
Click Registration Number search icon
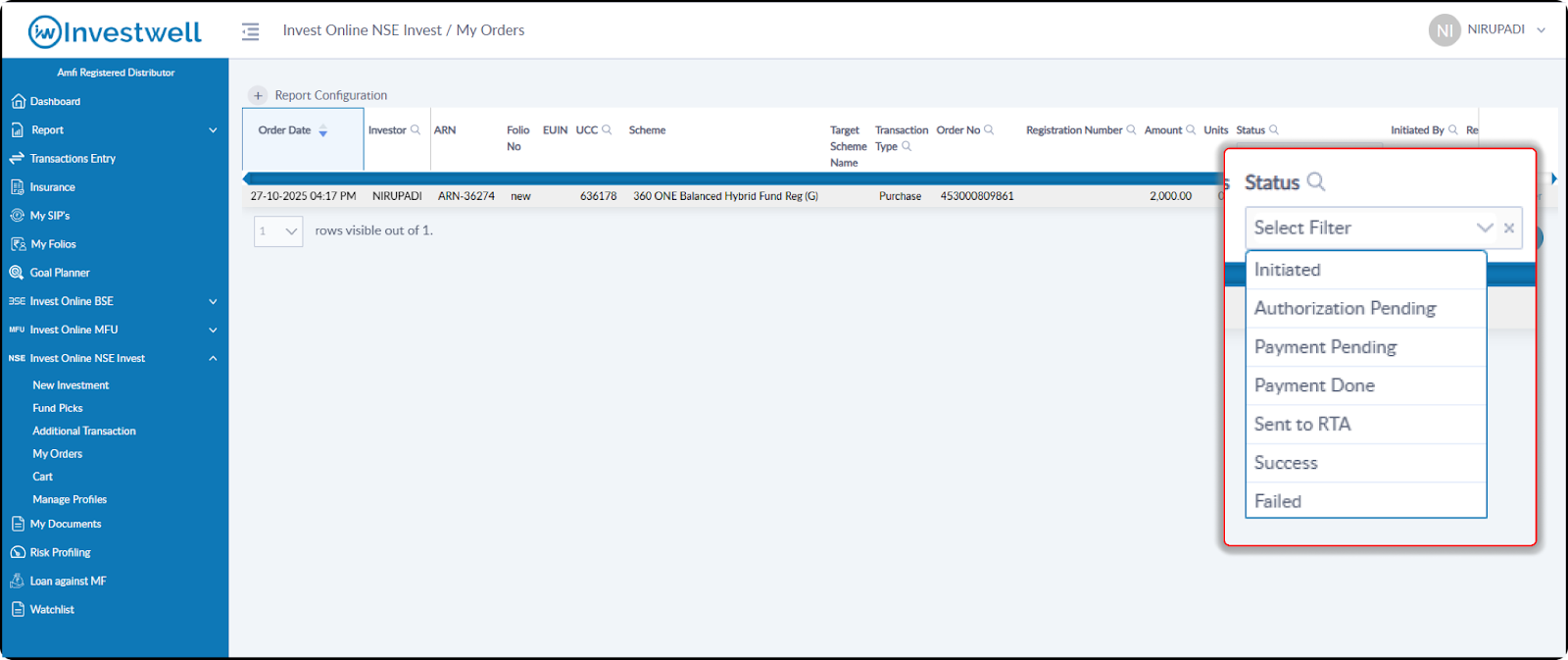click(x=1131, y=129)
